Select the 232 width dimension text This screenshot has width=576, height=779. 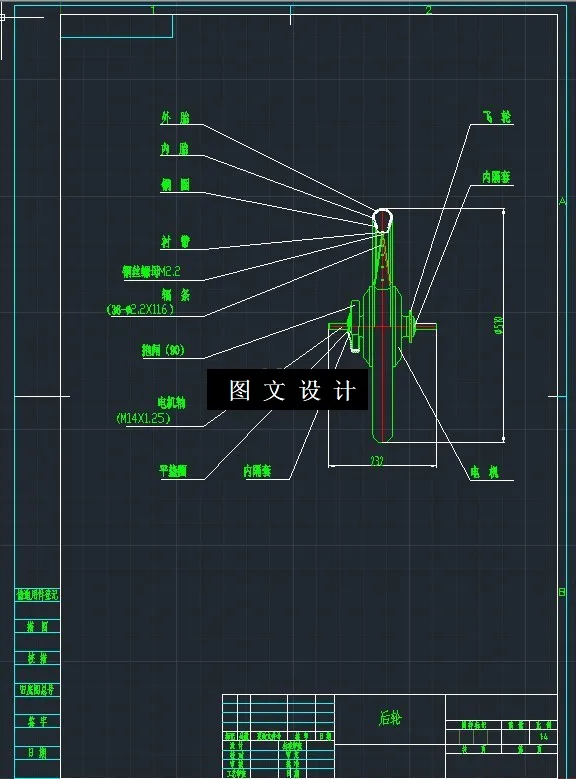(x=377, y=461)
